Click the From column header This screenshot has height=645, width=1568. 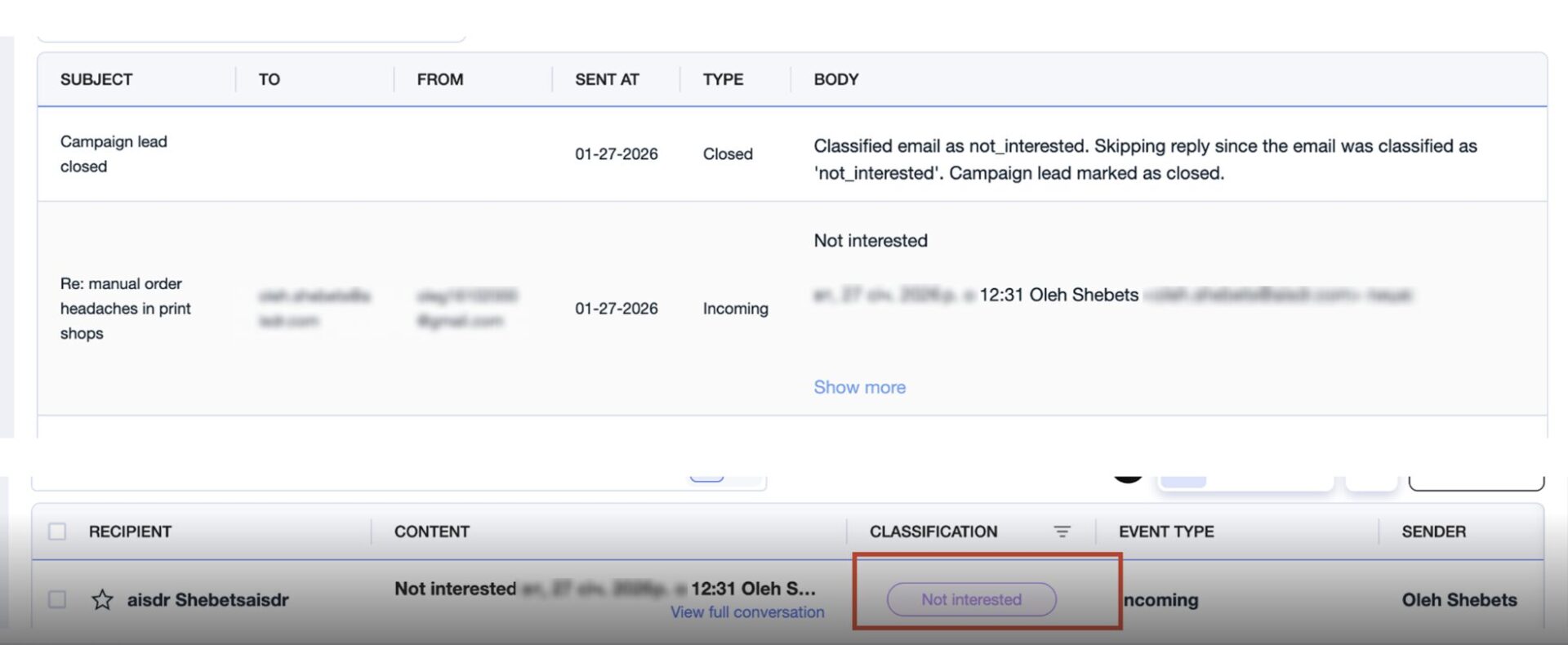(x=439, y=79)
